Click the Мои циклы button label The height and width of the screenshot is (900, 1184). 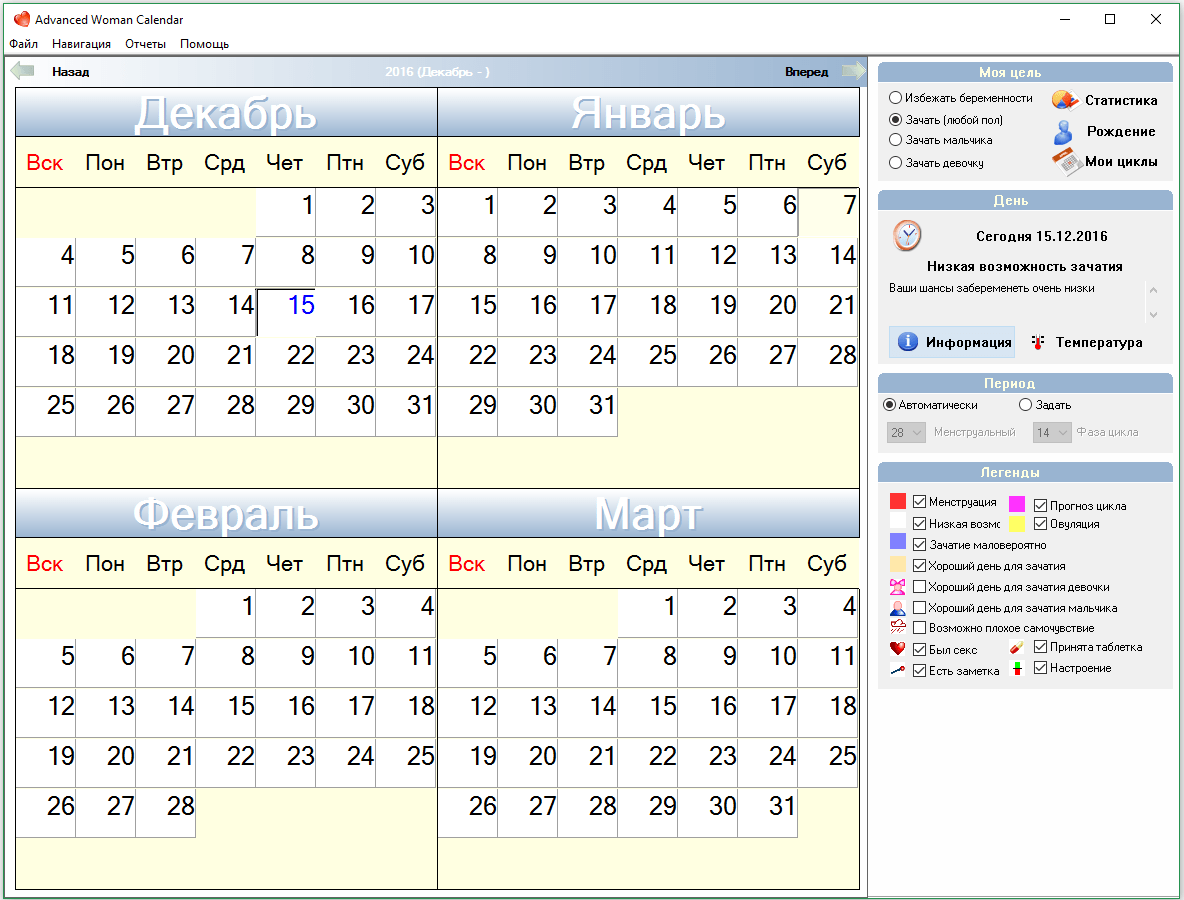[1121, 162]
